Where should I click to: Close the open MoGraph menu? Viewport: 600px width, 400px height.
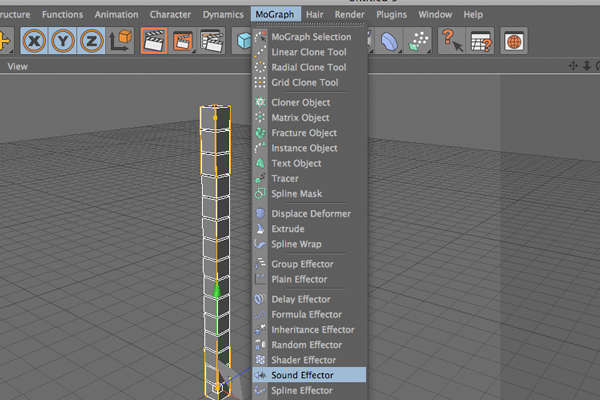[x=276, y=15]
